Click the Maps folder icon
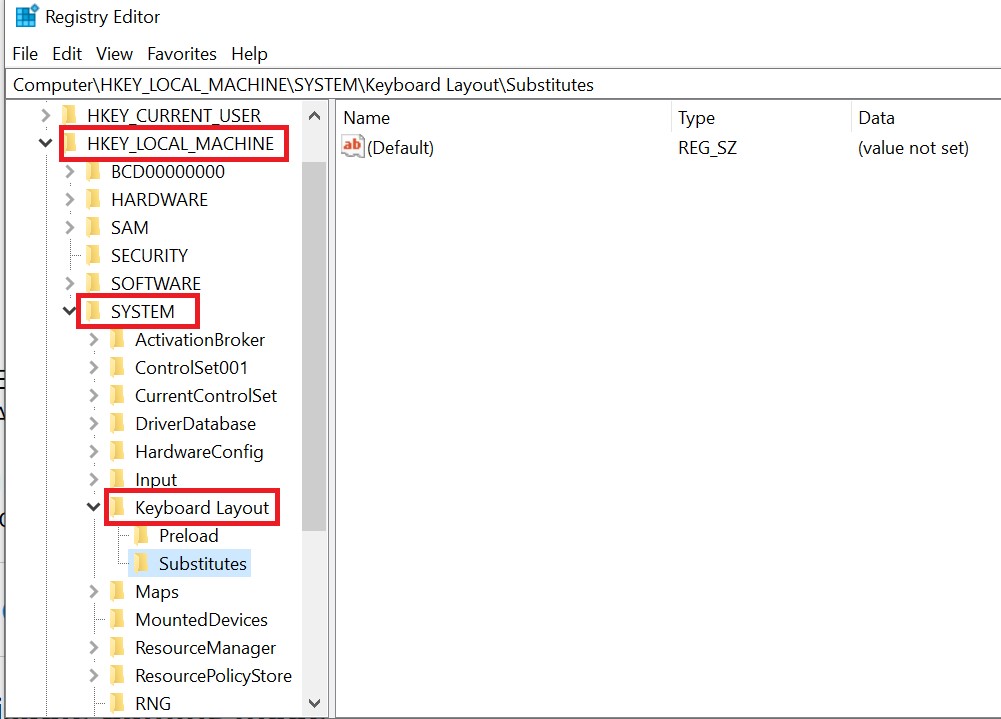 (117, 591)
